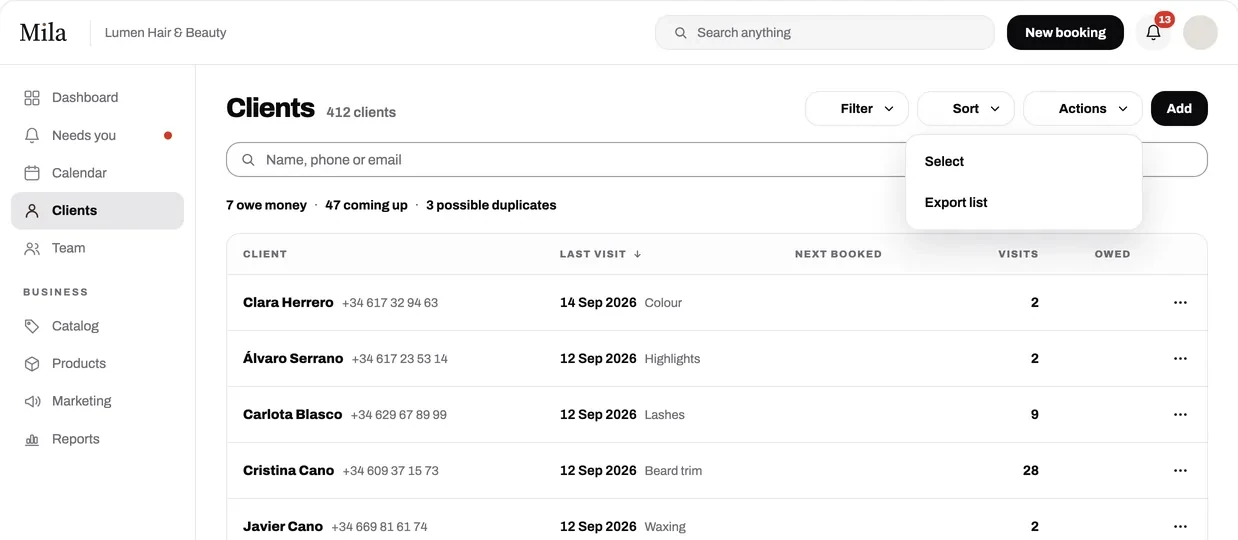Click the visit count 28
Image resolution: width=1238 pixels, height=540 pixels.
[x=1030, y=471]
